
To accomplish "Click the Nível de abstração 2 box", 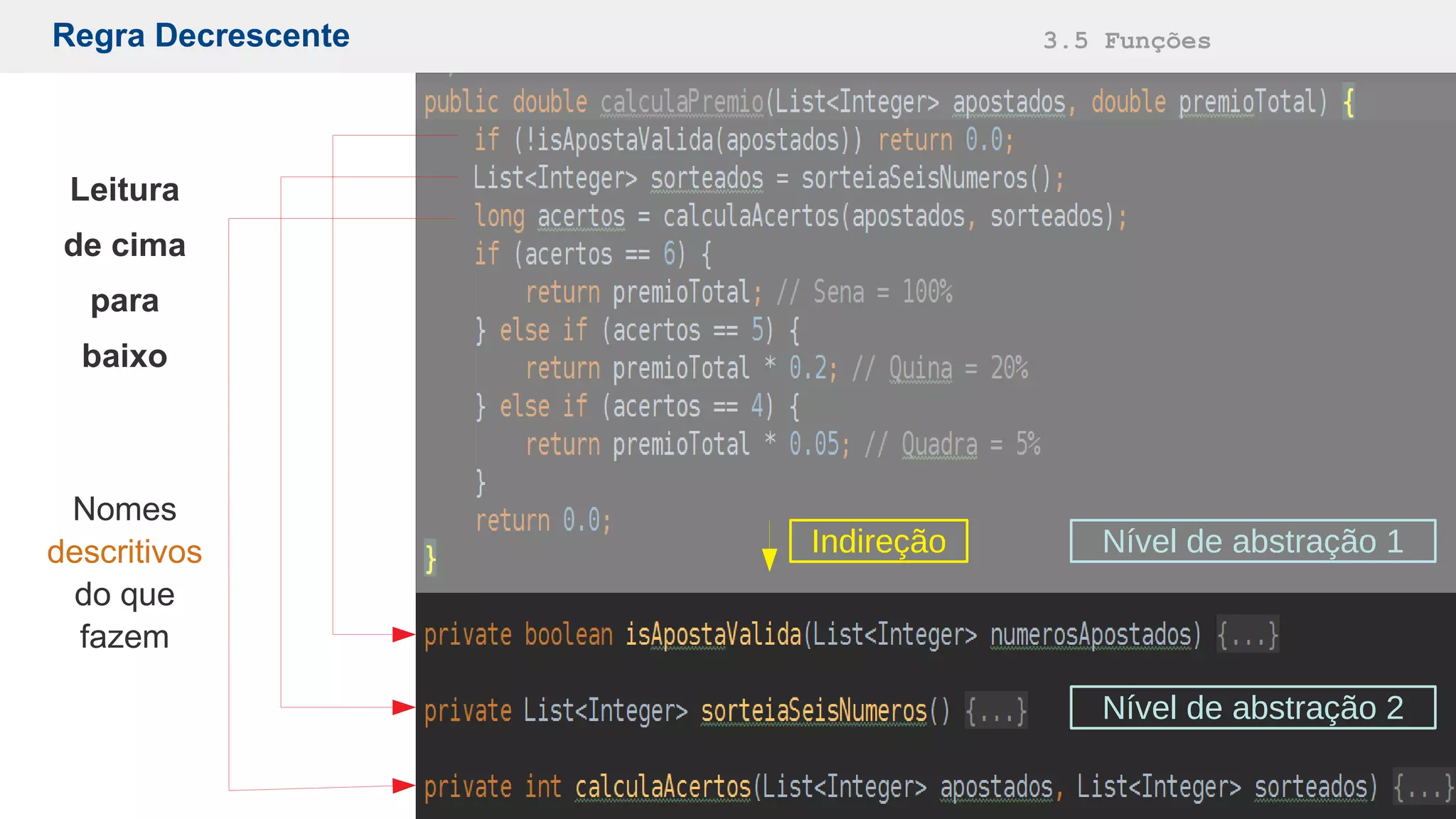I will click(1252, 707).
